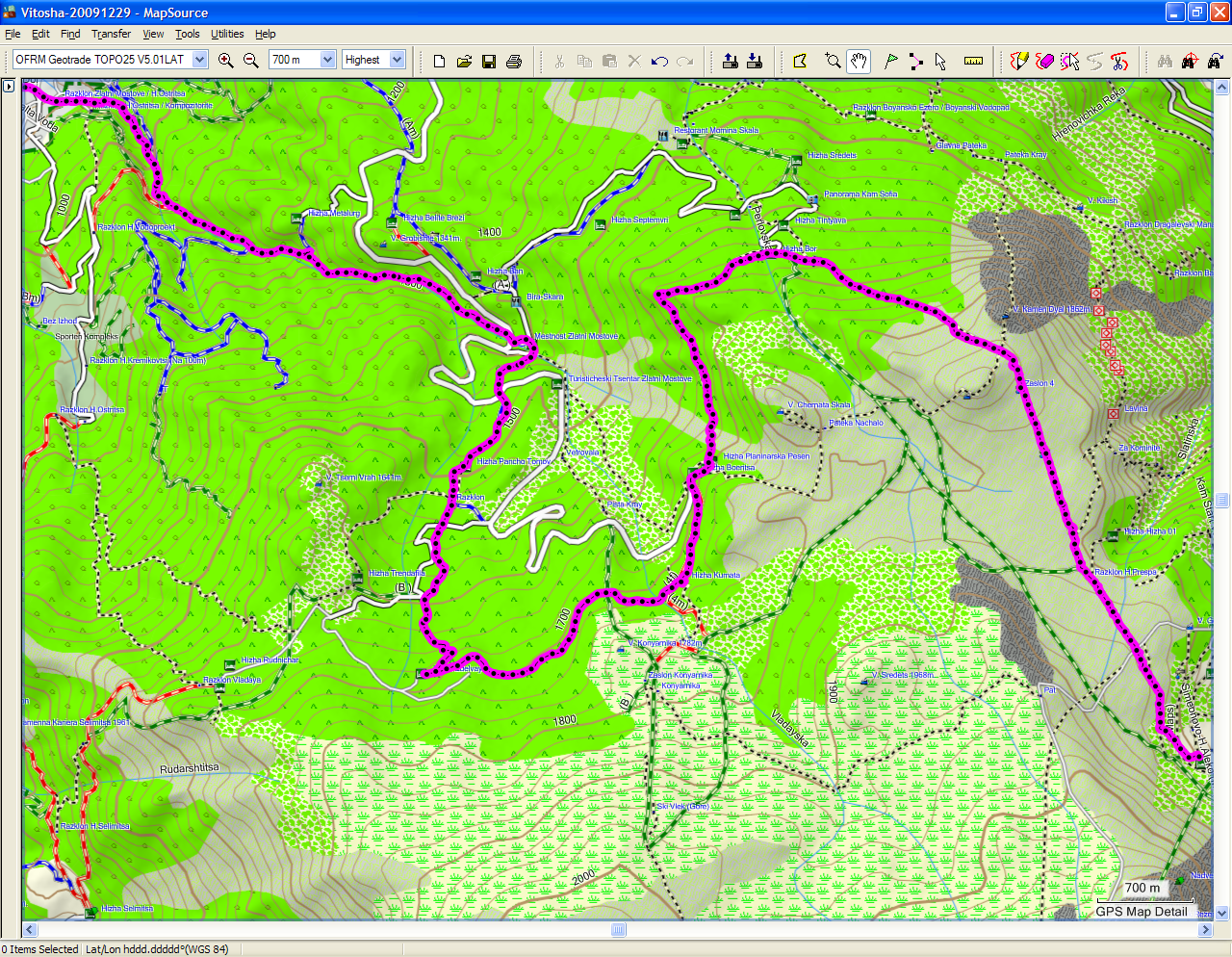Screen dimensions: 1232x957
Task: Select the Hand pan tool
Action: coord(859,61)
